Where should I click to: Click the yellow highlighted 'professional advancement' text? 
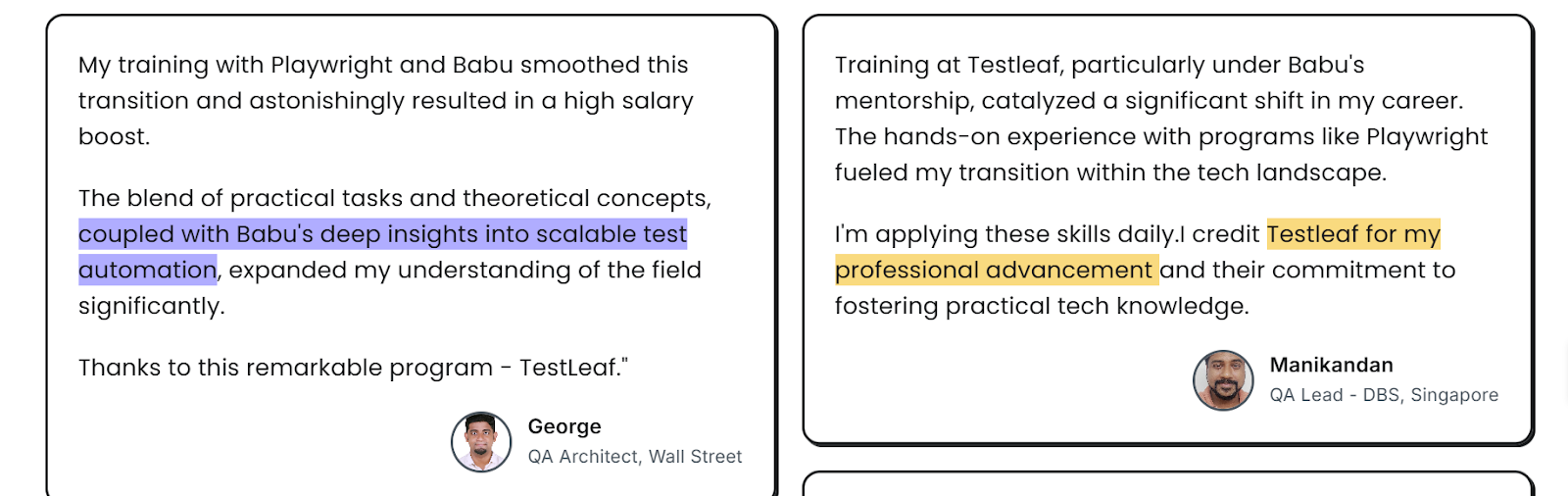[x=997, y=270]
